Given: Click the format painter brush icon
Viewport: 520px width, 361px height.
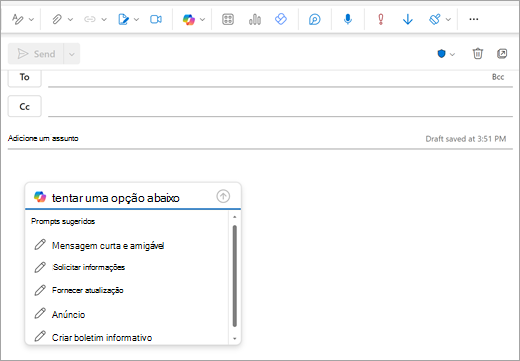Looking at the screenshot, I should coord(435,19).
